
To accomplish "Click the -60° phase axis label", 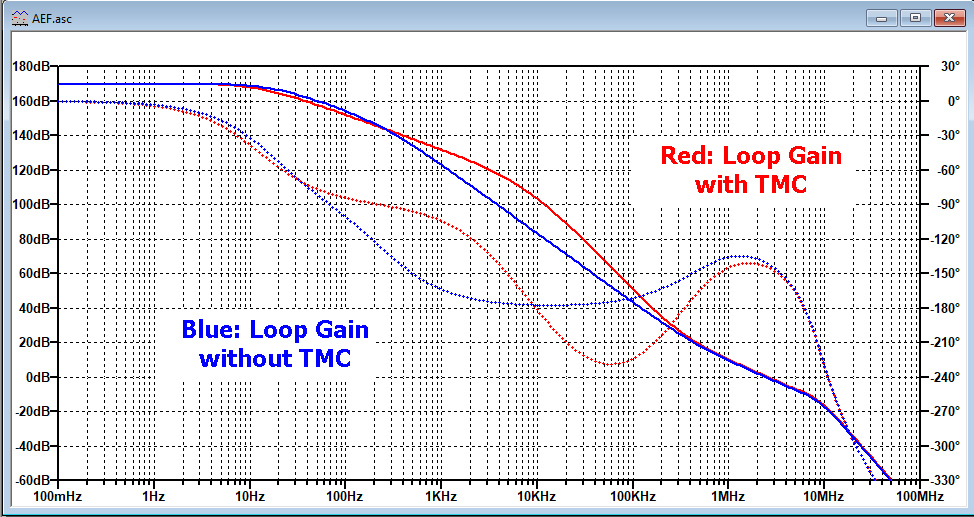I will click(948, 170).
